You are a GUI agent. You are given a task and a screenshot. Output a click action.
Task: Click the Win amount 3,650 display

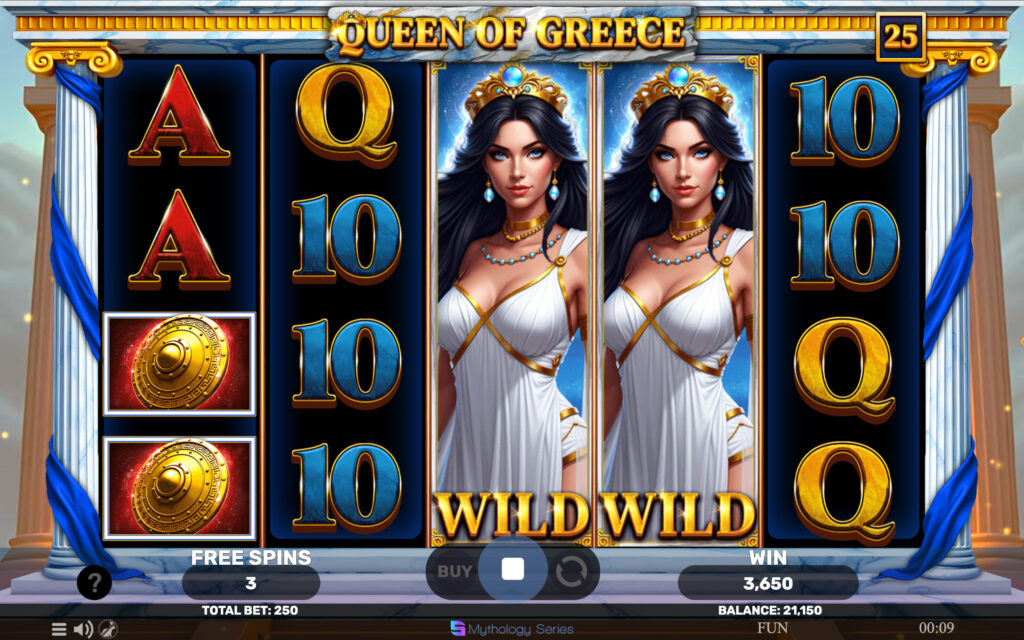(x=768, y=583)
